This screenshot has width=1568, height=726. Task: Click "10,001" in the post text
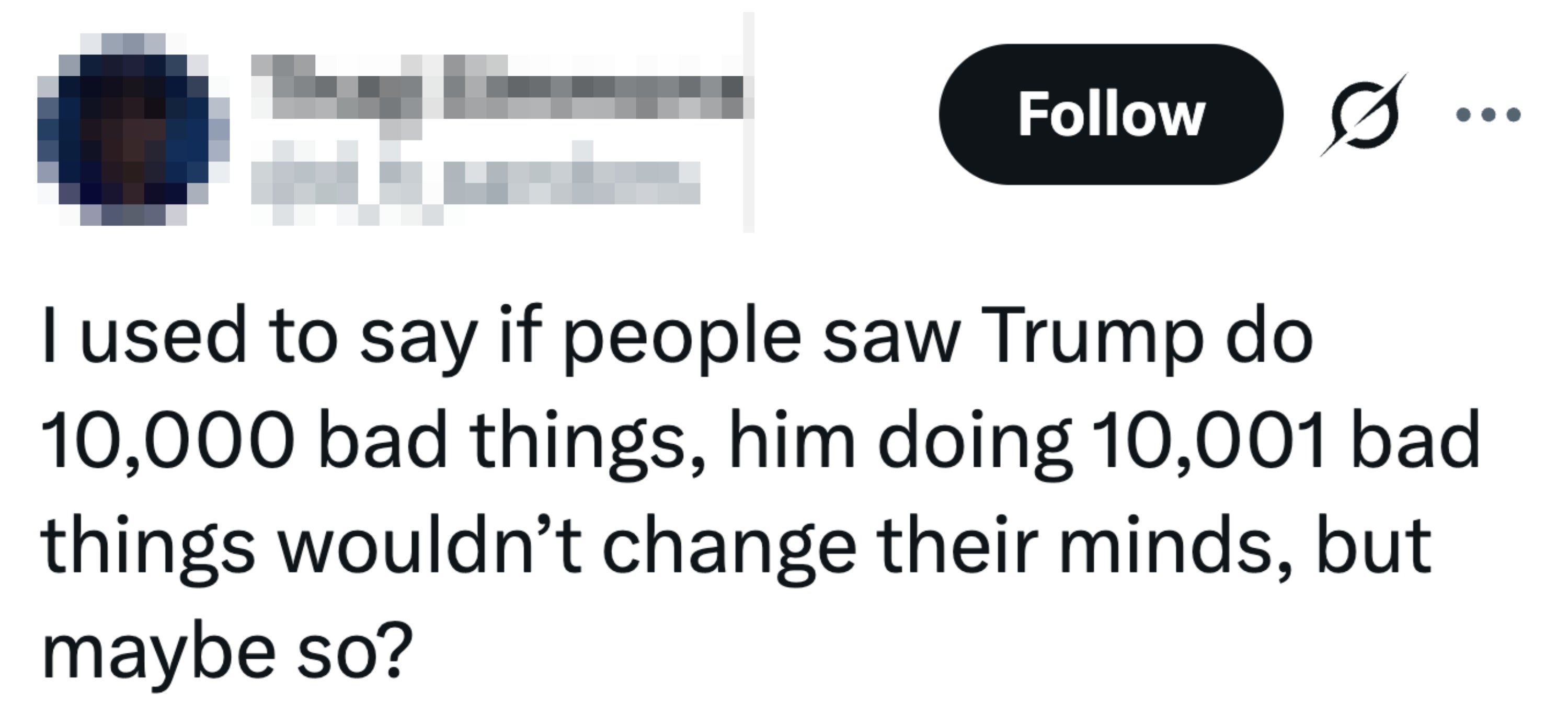[x=1208, y=440]
